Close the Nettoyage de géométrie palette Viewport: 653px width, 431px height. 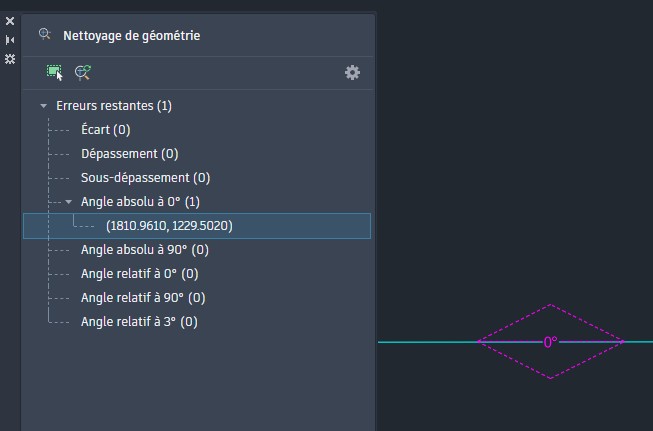point(10,20)
